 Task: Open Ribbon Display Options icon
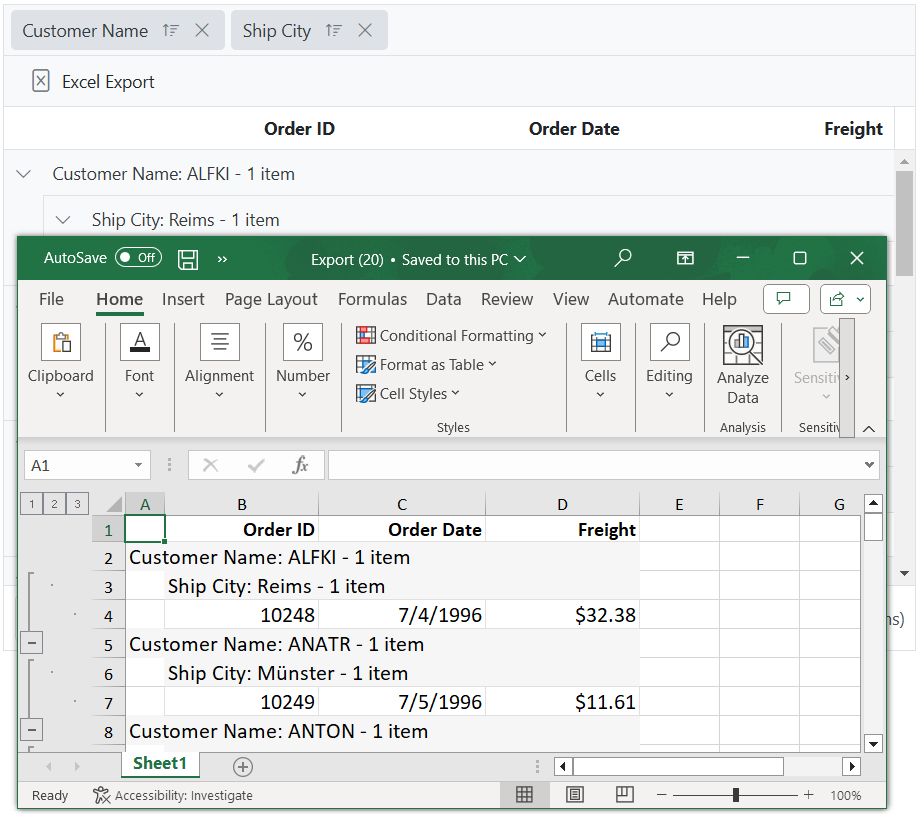coord(685,258)
